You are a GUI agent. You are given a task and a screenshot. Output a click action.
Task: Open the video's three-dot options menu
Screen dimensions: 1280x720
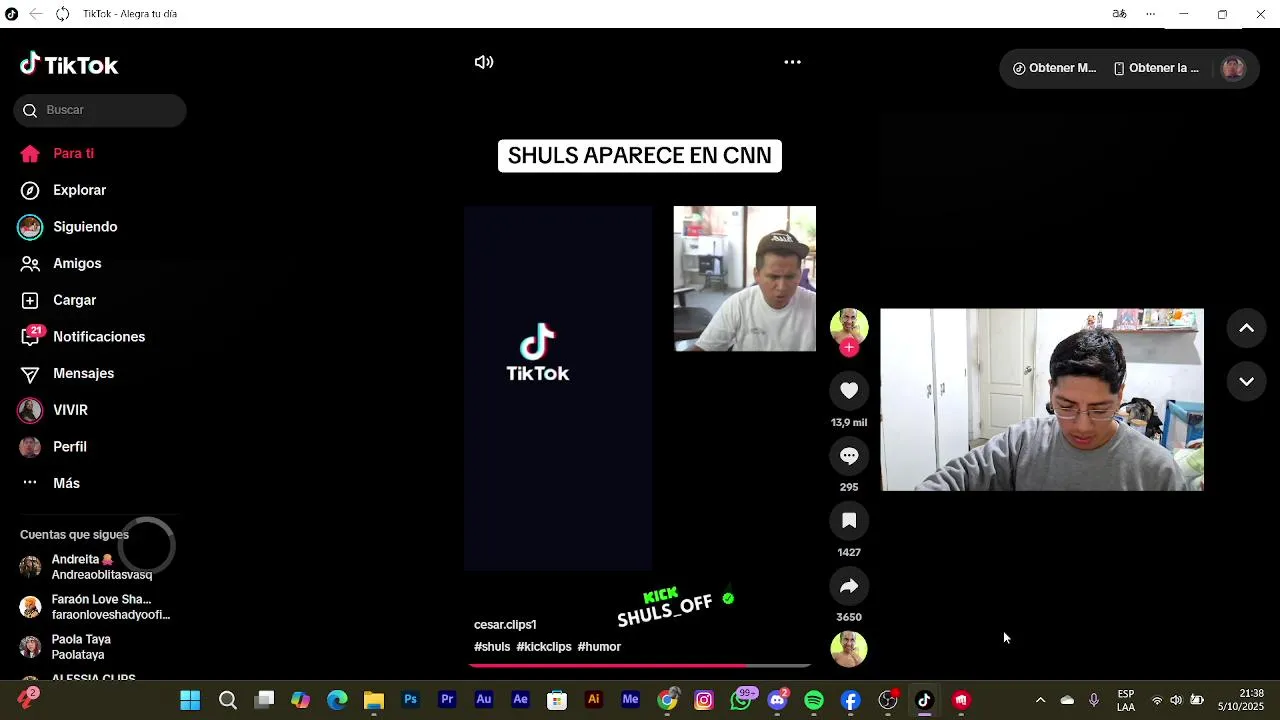point(792,62)
